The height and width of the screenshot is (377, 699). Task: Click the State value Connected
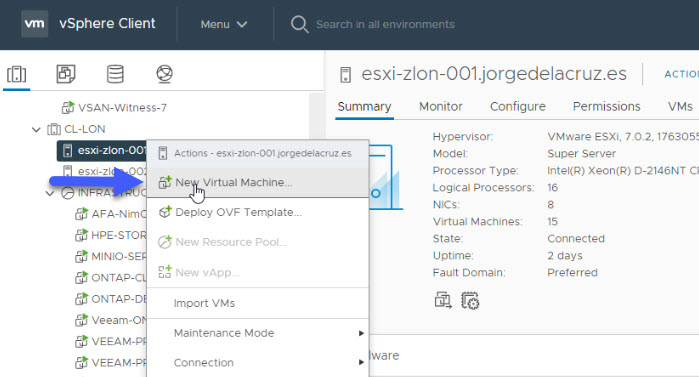point(576,238)
